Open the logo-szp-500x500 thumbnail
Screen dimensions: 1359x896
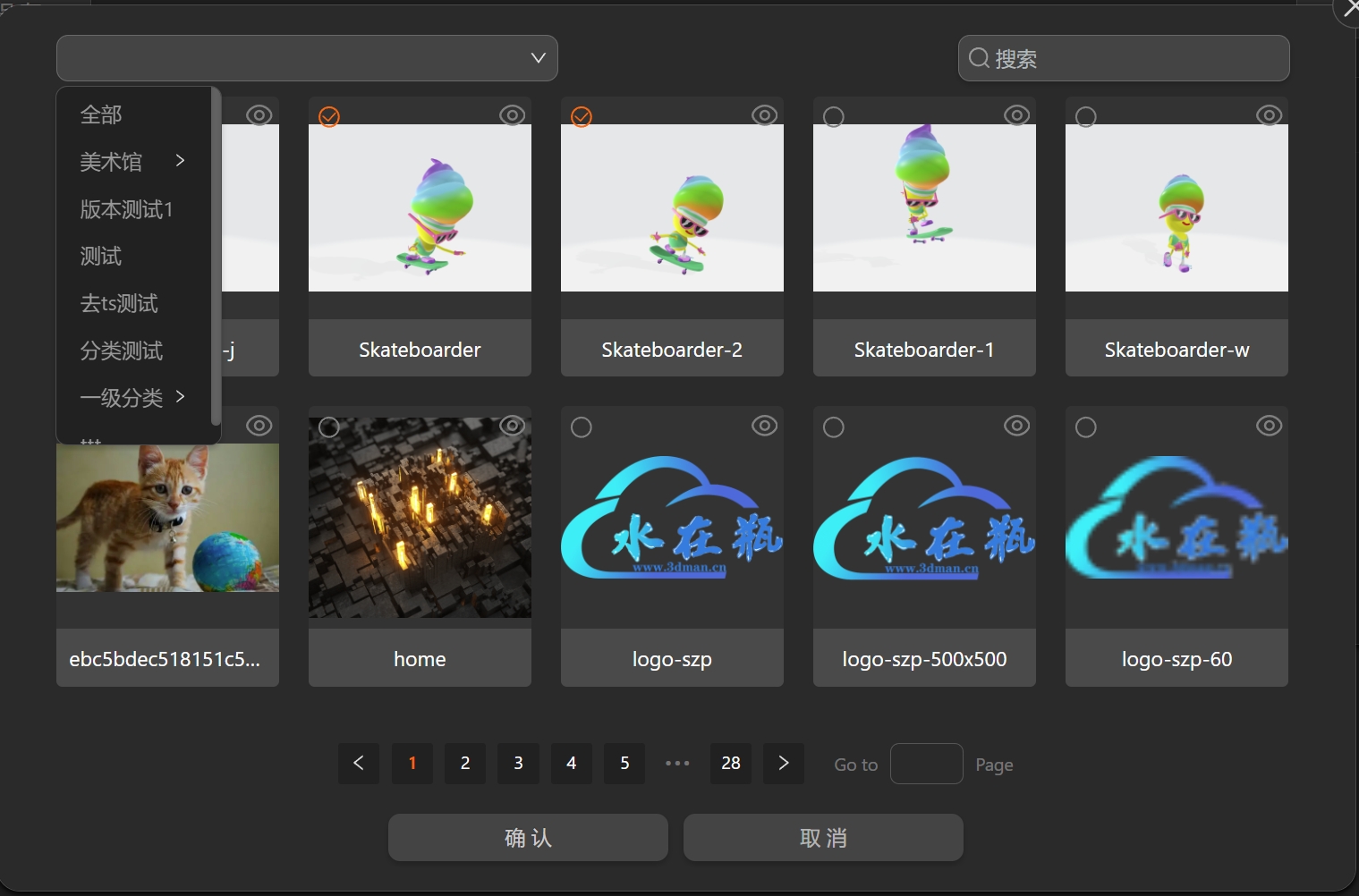point(924,518)
